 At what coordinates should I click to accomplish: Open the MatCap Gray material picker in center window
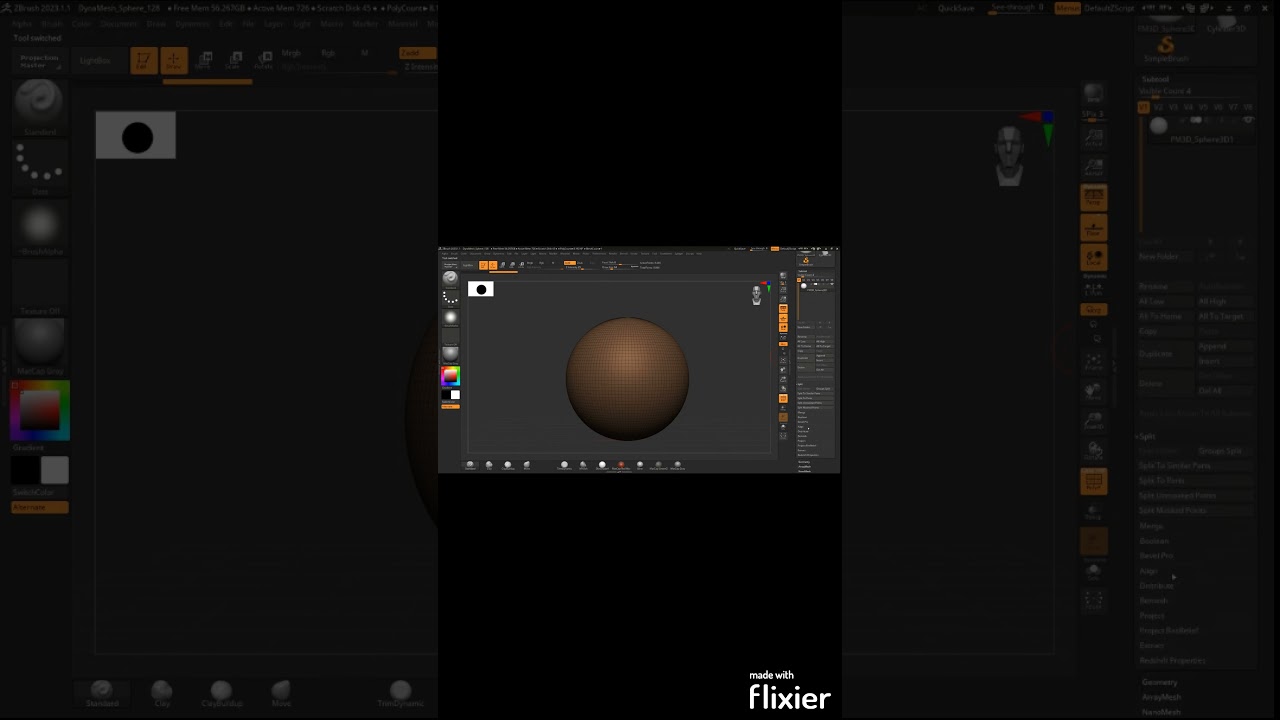click(451, 356)
